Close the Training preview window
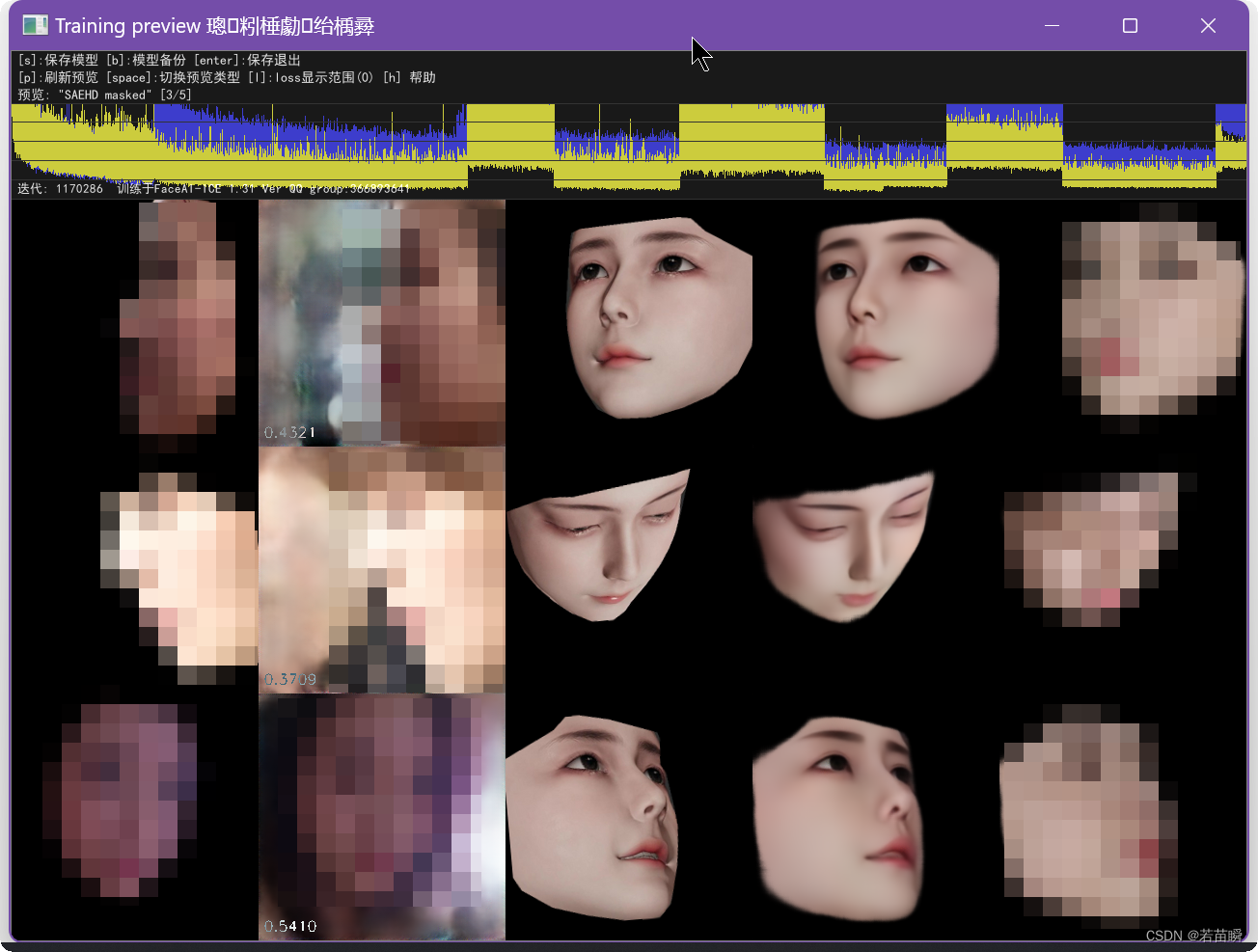The image size is (1258, 952). 1208,26
